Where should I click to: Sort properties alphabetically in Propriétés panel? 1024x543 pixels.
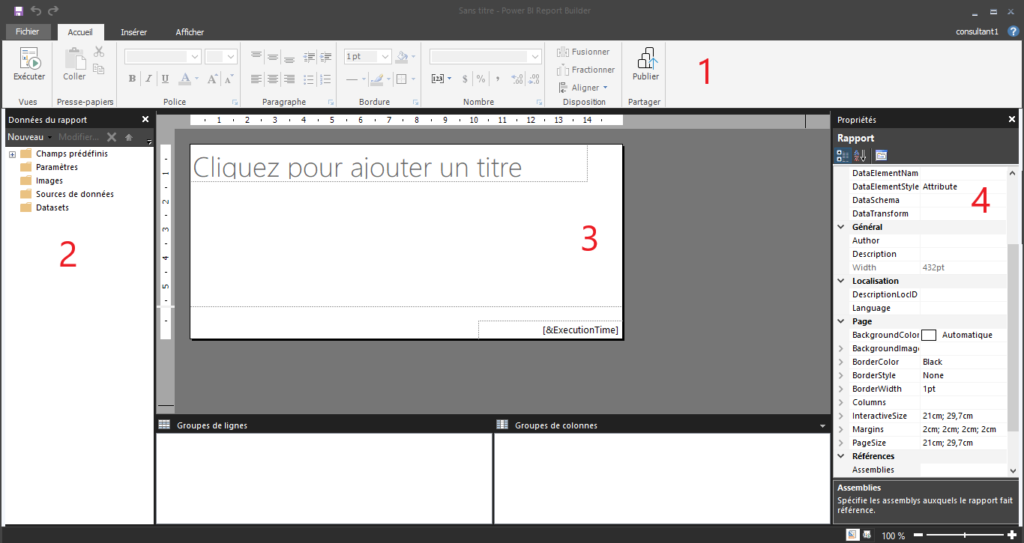(x=860, y=156)
